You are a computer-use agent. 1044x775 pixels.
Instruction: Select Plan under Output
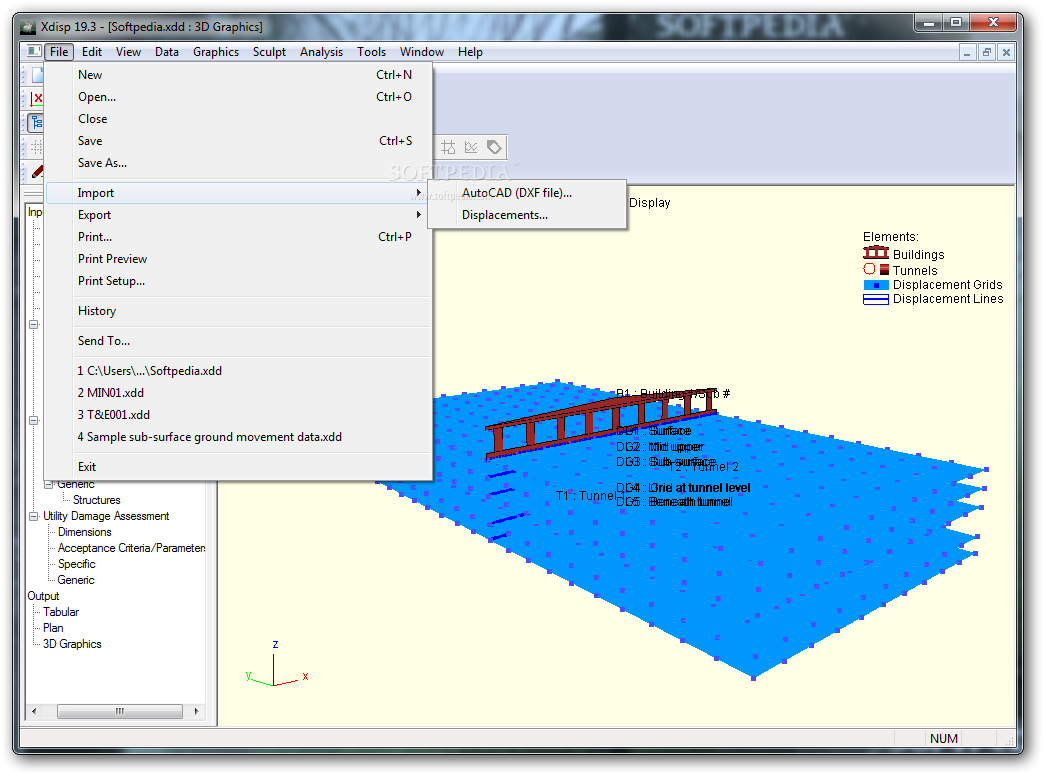[53, 628]
